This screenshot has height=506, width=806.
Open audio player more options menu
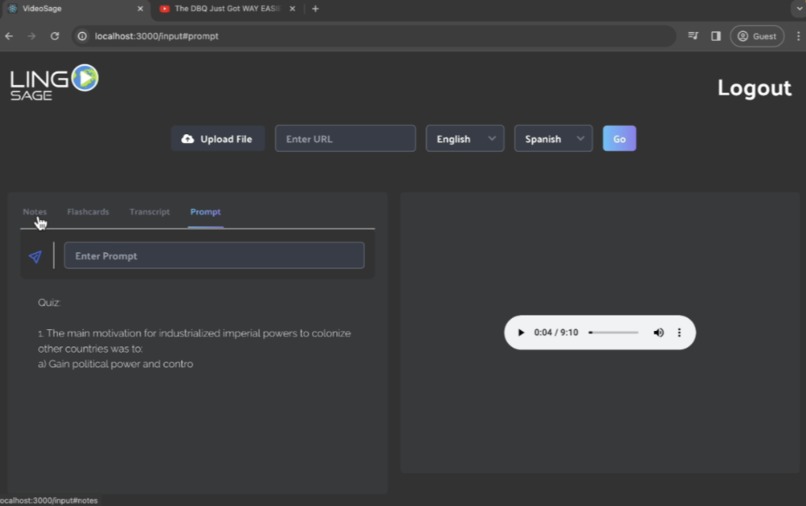679,333
